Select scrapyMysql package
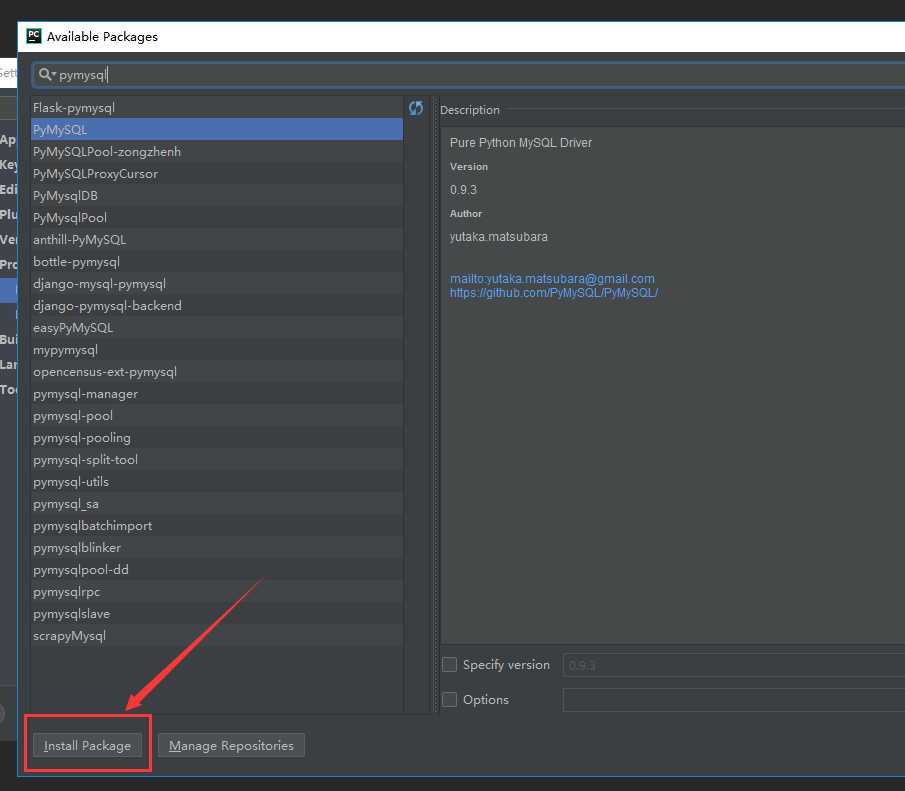The image size is (905, 791). (x=217, y=635)
